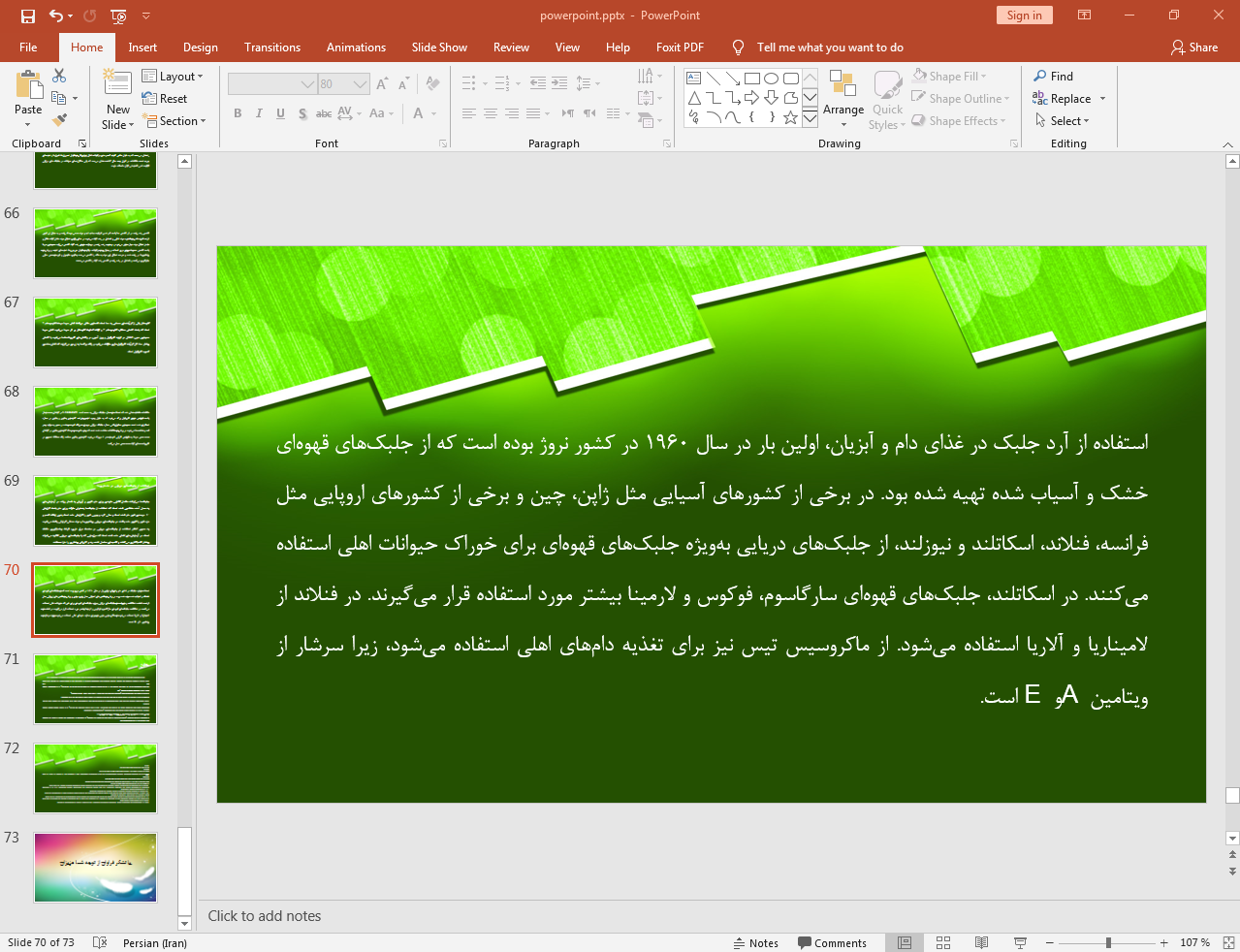
Task: Apply text shadow S icon
Action: 302,113
